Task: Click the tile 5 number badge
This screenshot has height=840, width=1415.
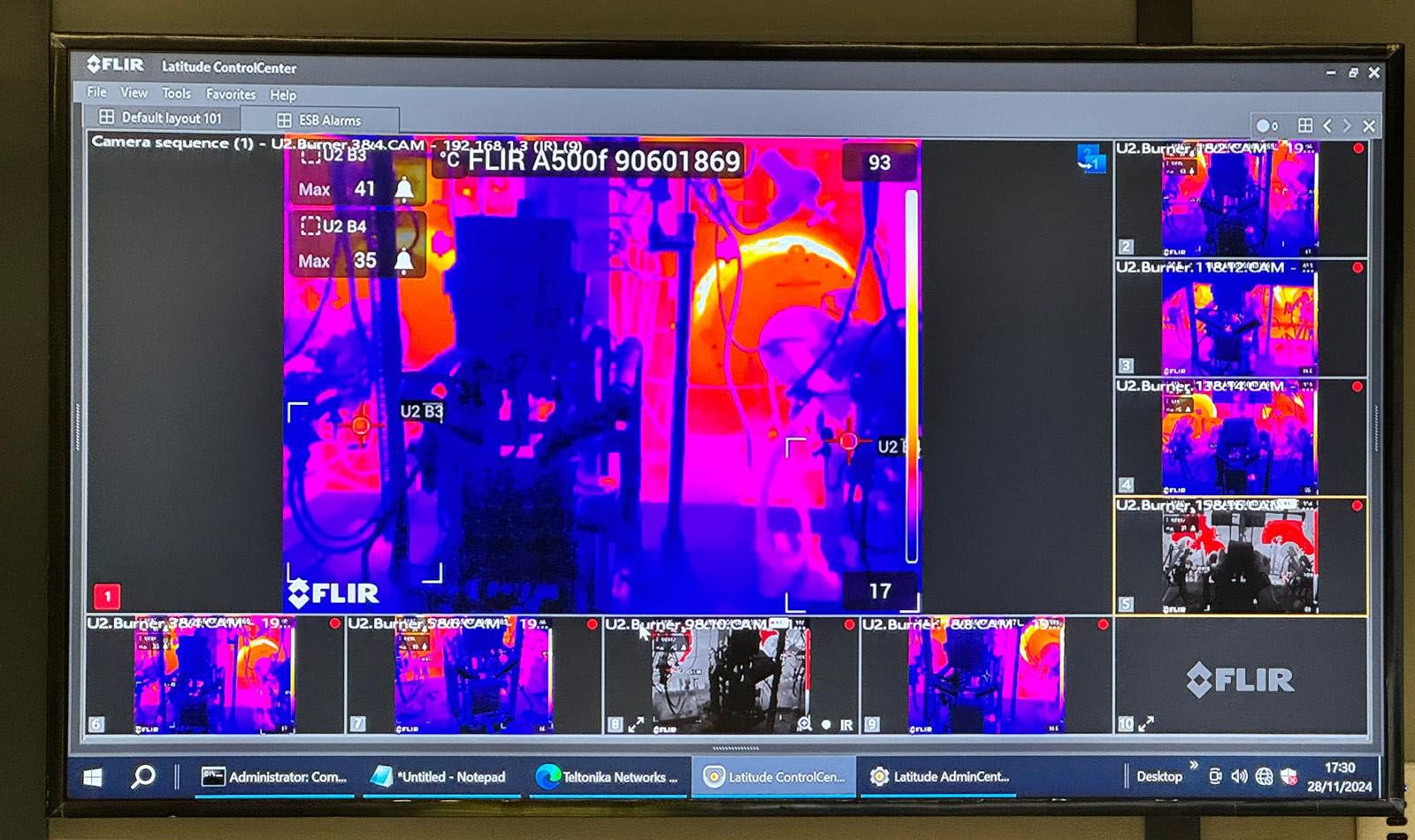Action: click(x=1126, y=605)
